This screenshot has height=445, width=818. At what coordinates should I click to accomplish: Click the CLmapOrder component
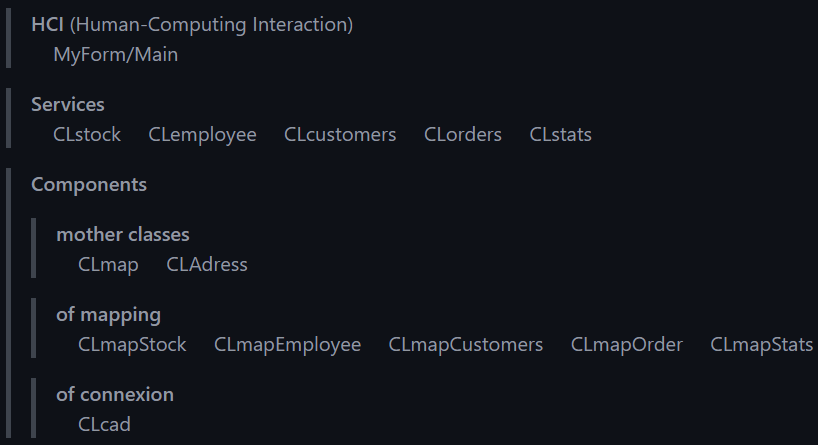coord(627,344)
